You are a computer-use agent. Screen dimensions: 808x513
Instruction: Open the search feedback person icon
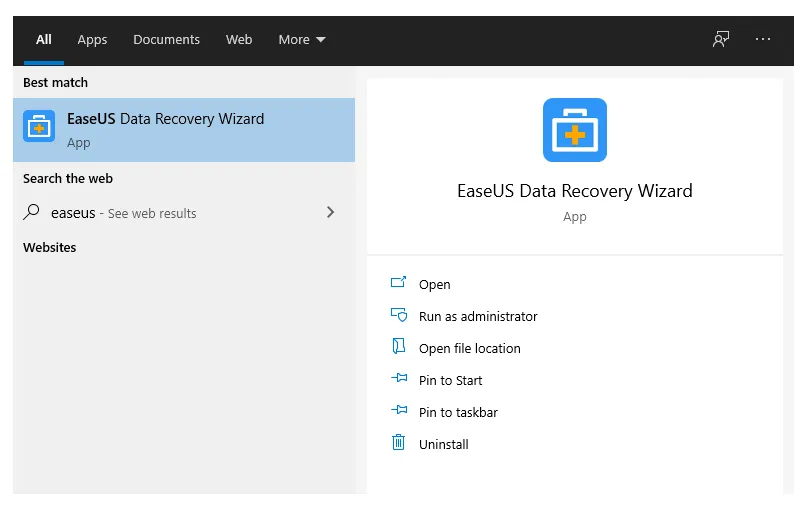721,39
